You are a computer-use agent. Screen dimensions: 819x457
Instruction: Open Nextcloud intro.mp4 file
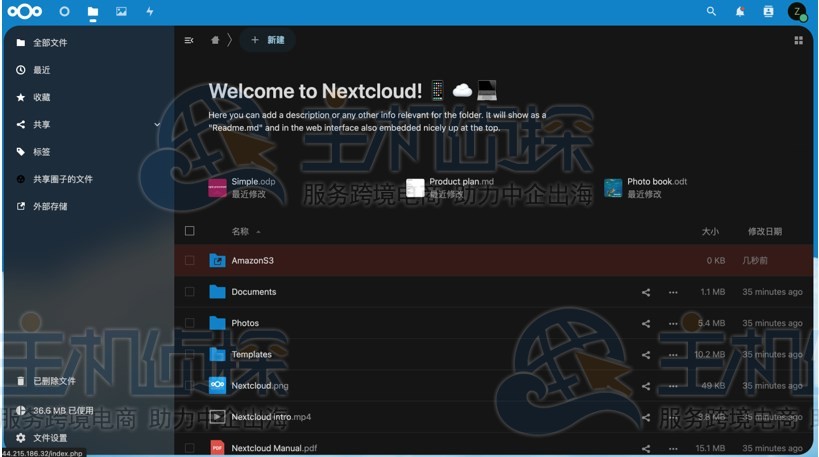coord(271,417)
